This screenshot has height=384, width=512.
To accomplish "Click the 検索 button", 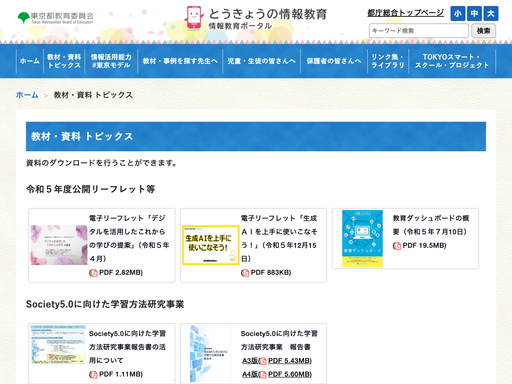I will pyautogui.click(x=483, y=31).
